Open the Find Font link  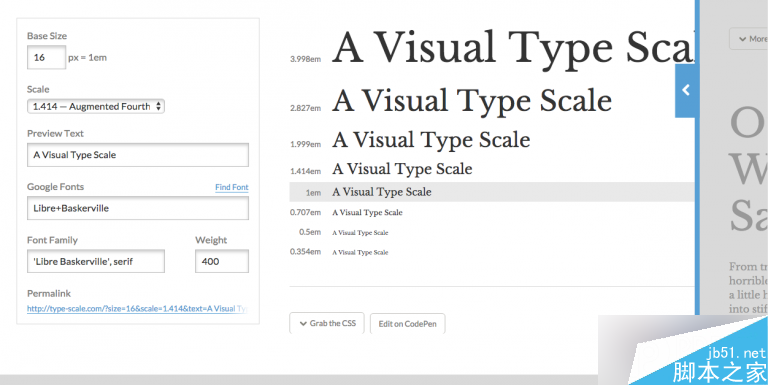coord(232,187)
